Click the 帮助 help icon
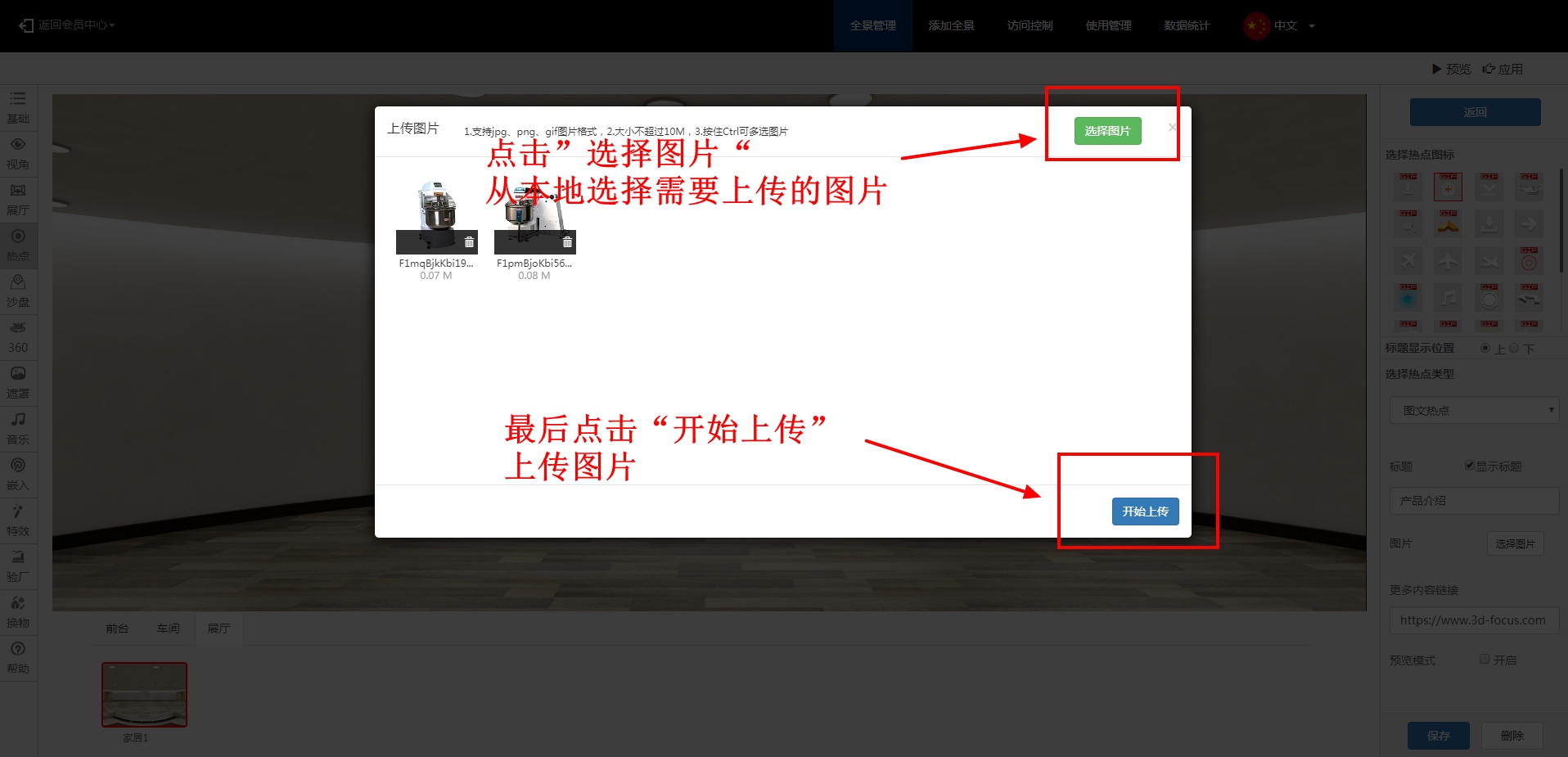Viewport: 1568px width, 757px height. click(x=18, y=656)
